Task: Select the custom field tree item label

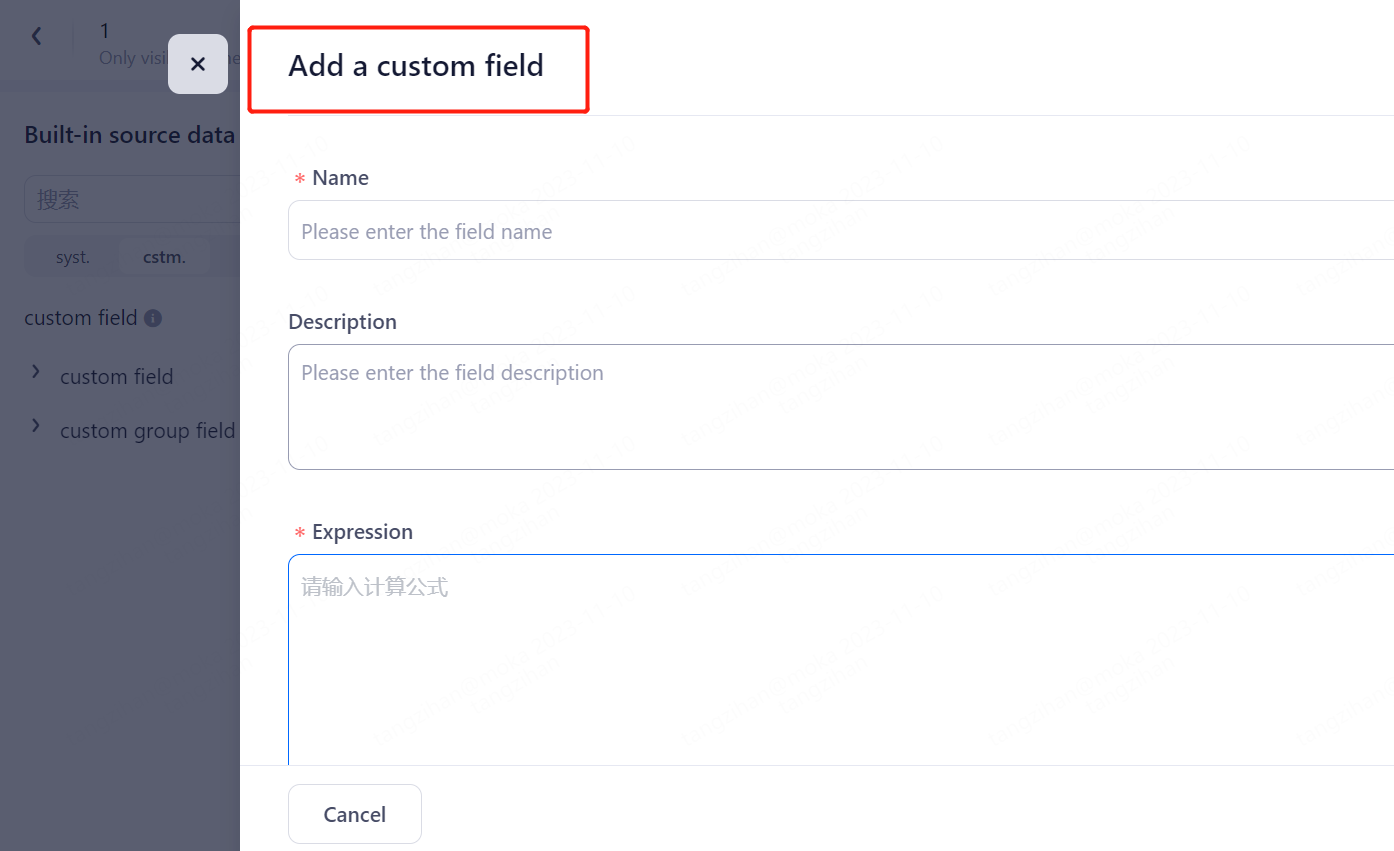Action: click(117, 377)
